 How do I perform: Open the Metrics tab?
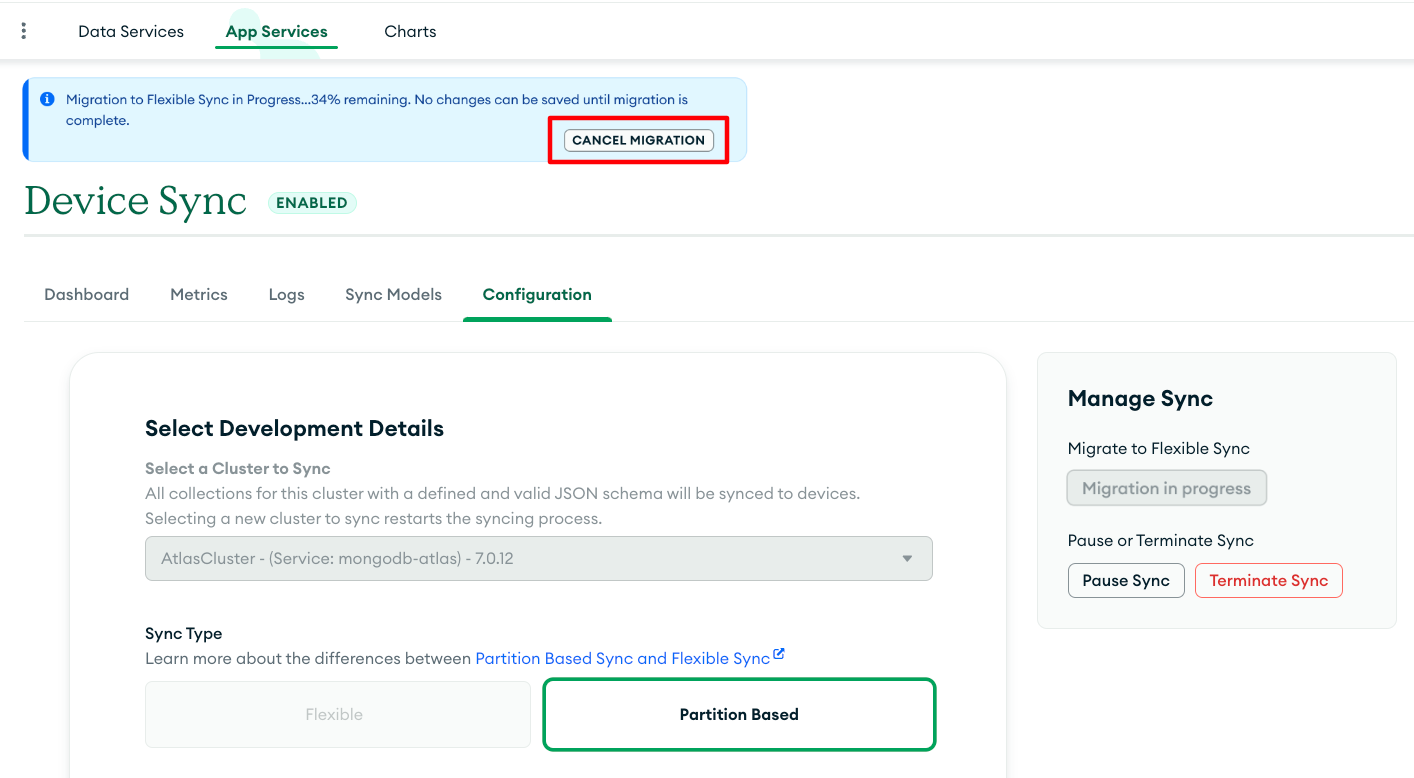click(x=199, y=295)
